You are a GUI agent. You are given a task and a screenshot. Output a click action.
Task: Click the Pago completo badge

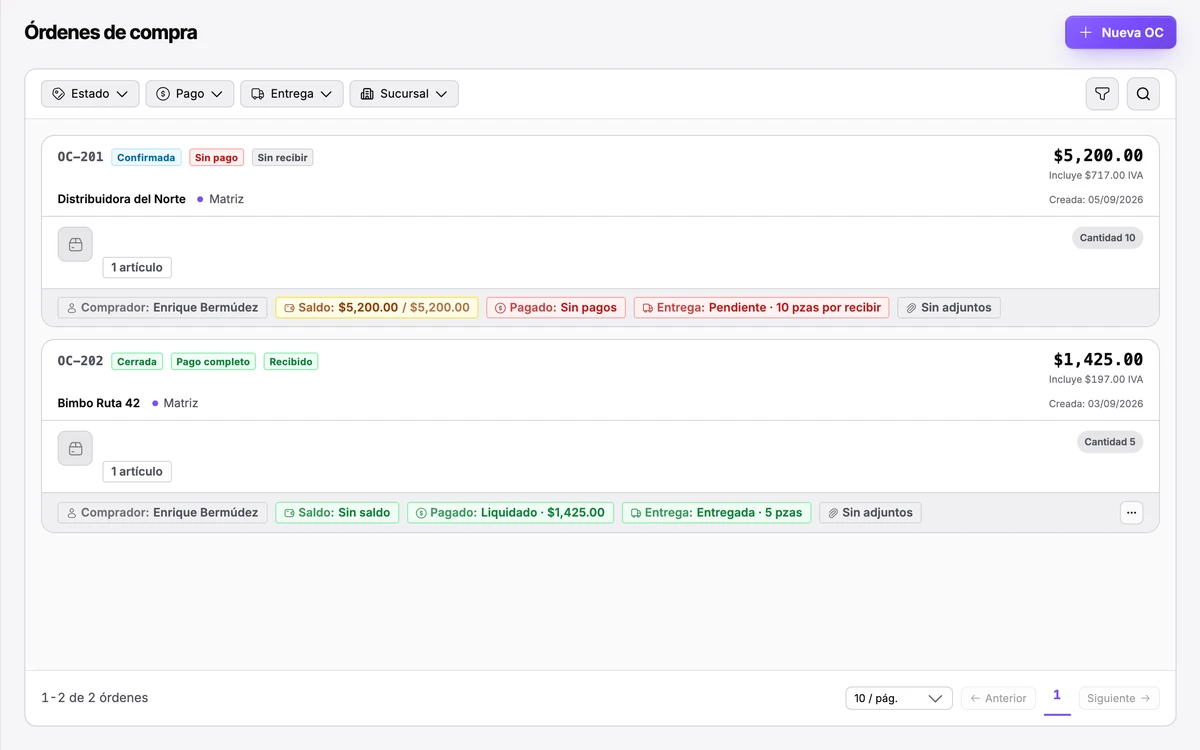pyautogui.click(x=213, y=361)
